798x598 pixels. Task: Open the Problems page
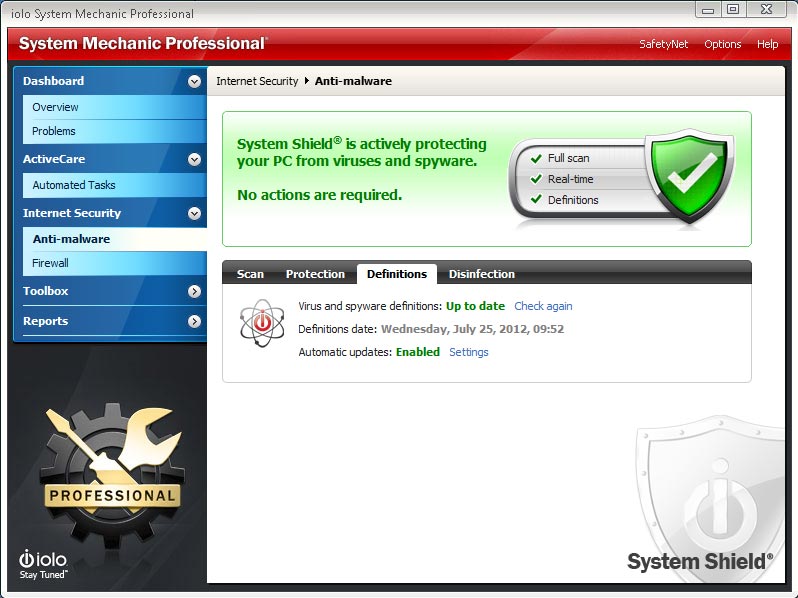coord(115,131)
